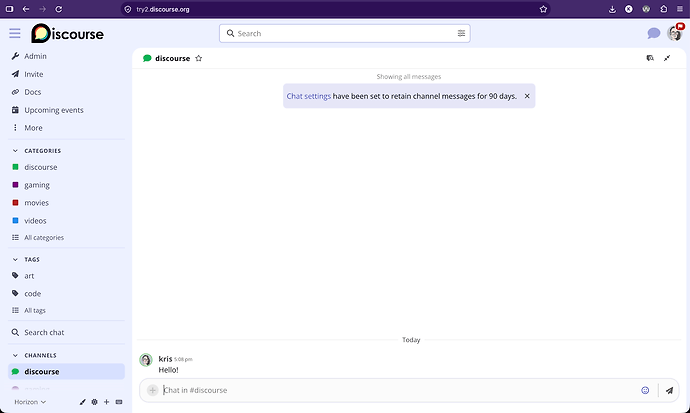The image size is (690, 413).
Task: Click the Discourse logo
Action: (x=67, y=33)
